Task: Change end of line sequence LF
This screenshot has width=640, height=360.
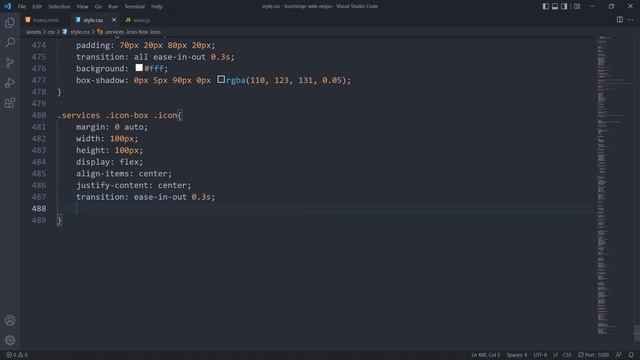Action: click(x=556, y=355)
